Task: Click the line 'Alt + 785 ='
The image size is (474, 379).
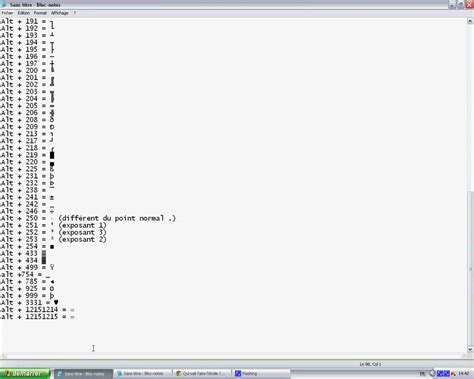Action: point(27,282)
